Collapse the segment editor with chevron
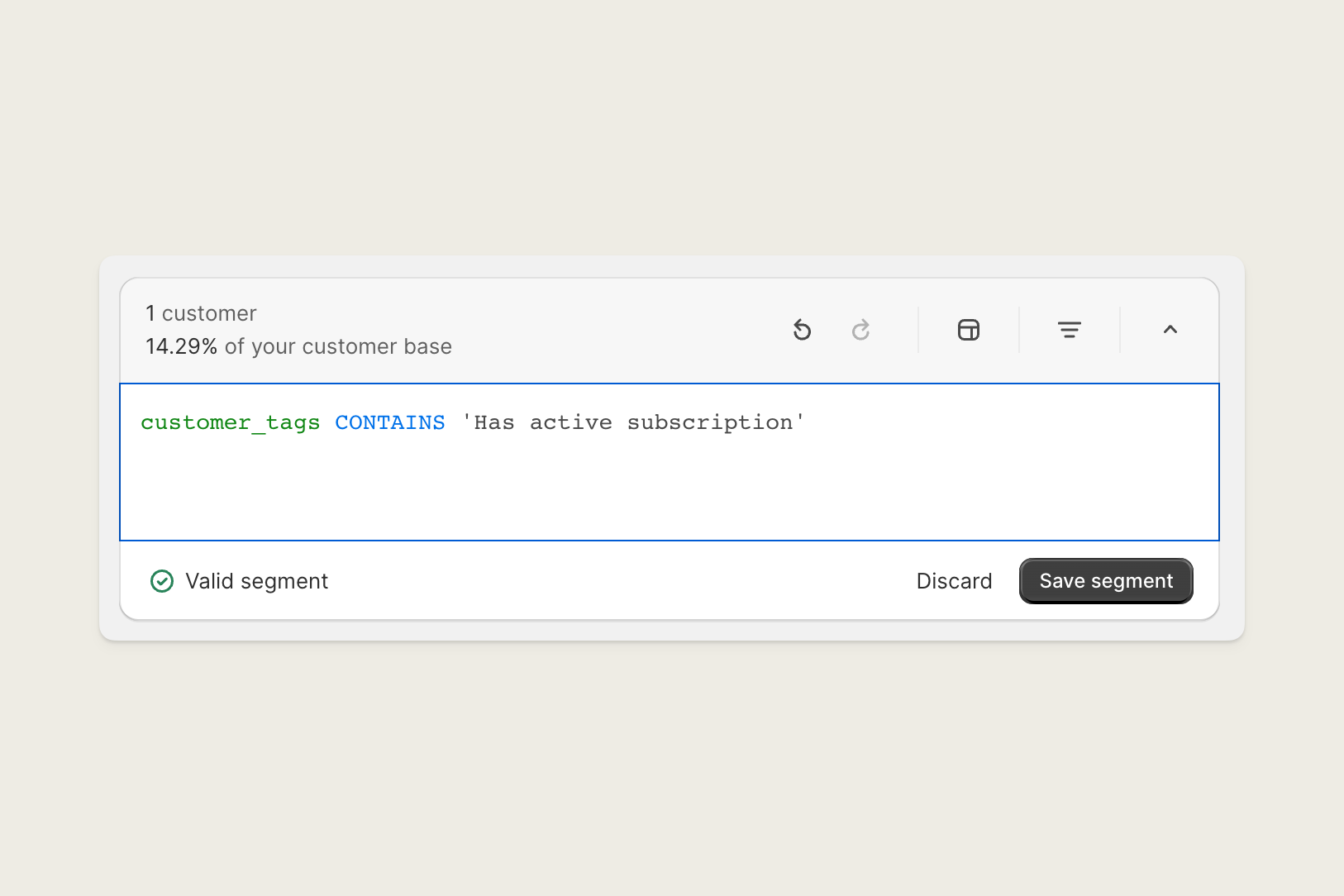Screen dimensions: 1344x896 point(1170,330)
